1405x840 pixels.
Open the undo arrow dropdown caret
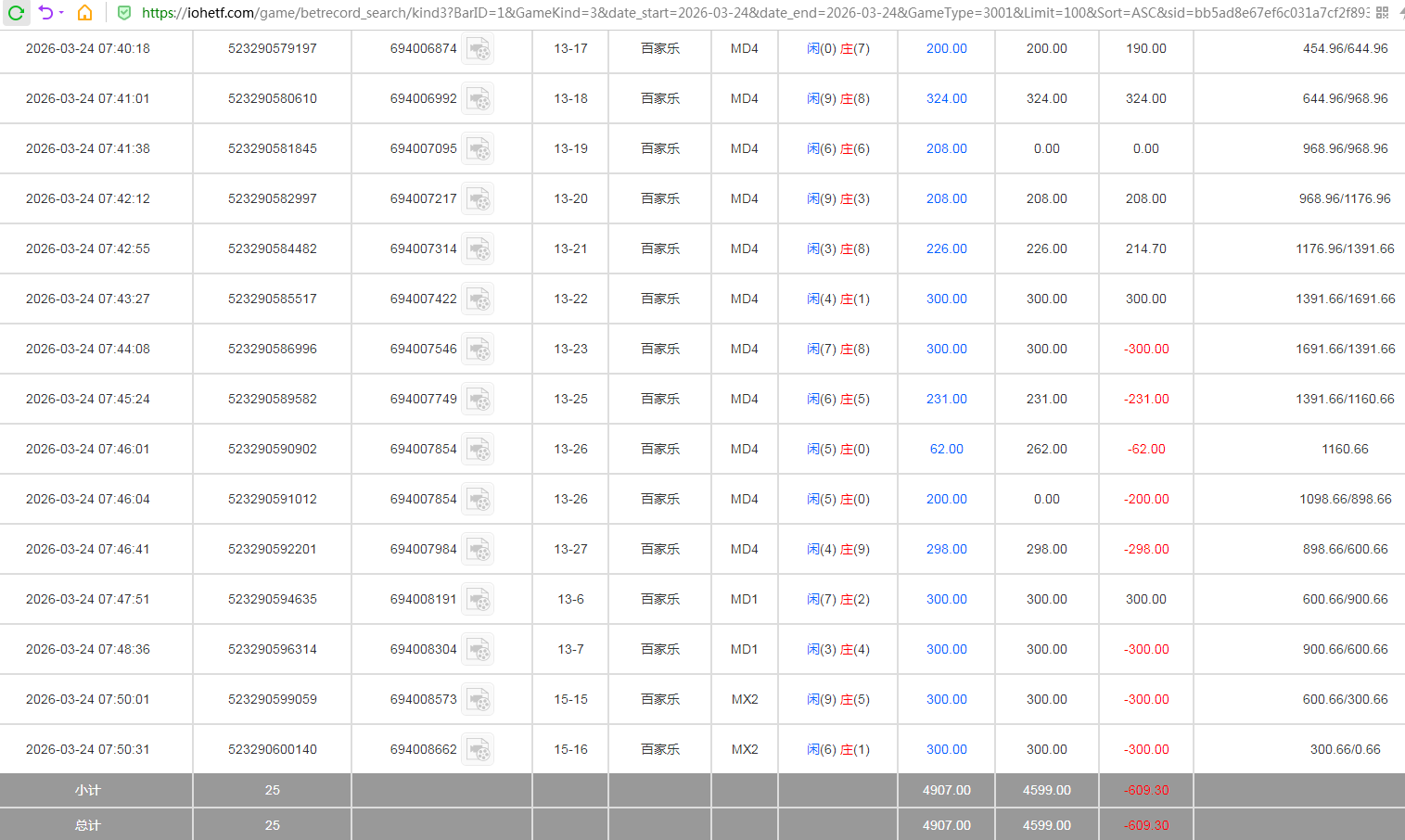click(x=61, y=13)
